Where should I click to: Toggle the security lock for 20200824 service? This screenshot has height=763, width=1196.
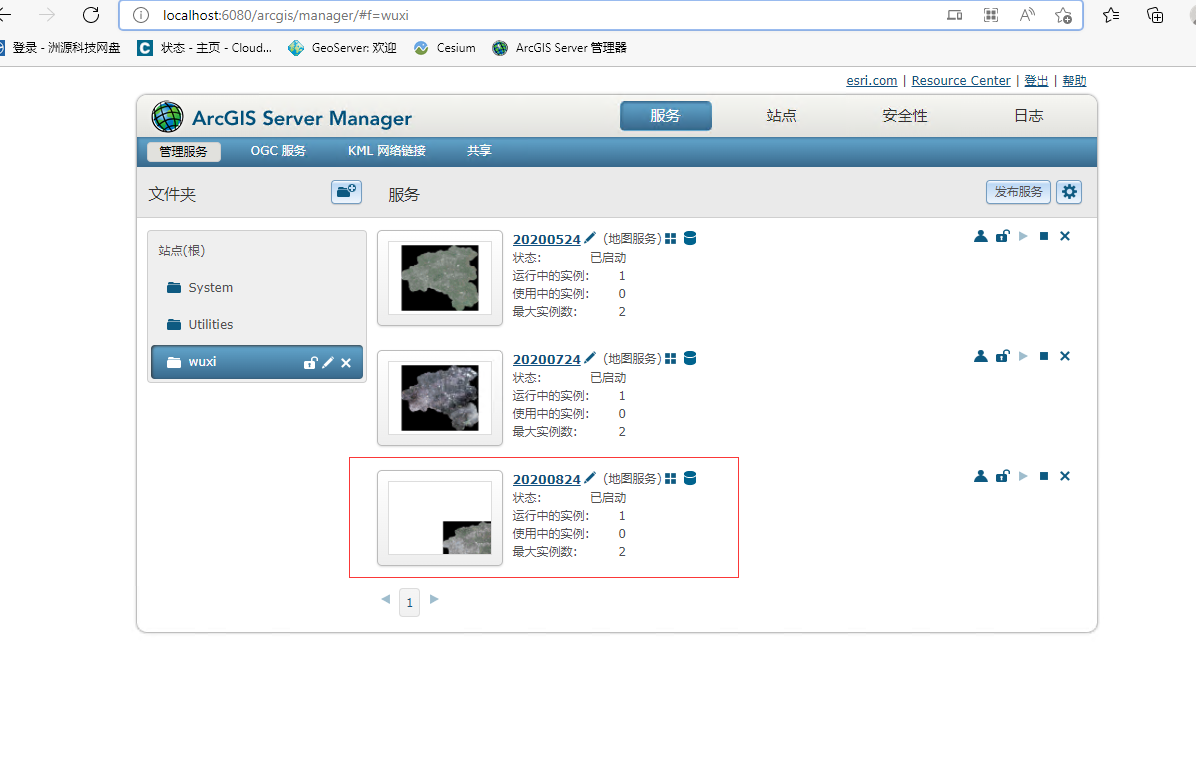(x=1002, y=476)
